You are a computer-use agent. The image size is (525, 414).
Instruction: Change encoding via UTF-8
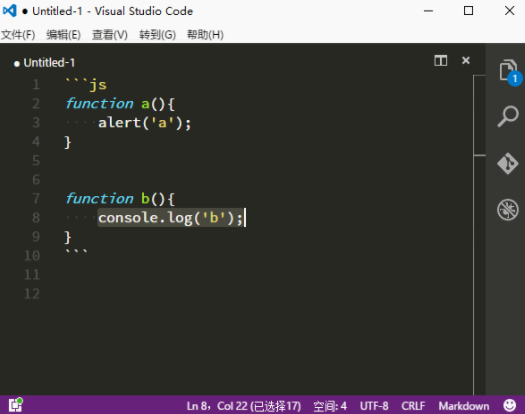(374, 406)
